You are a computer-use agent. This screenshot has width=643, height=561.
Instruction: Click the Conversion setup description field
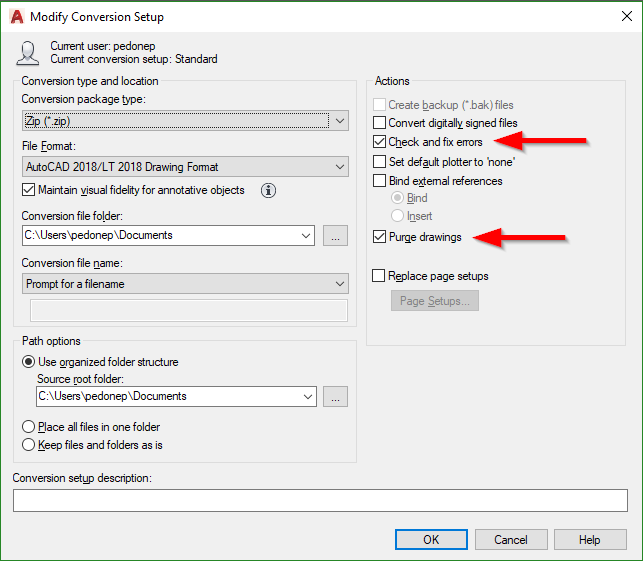[320, 500]
